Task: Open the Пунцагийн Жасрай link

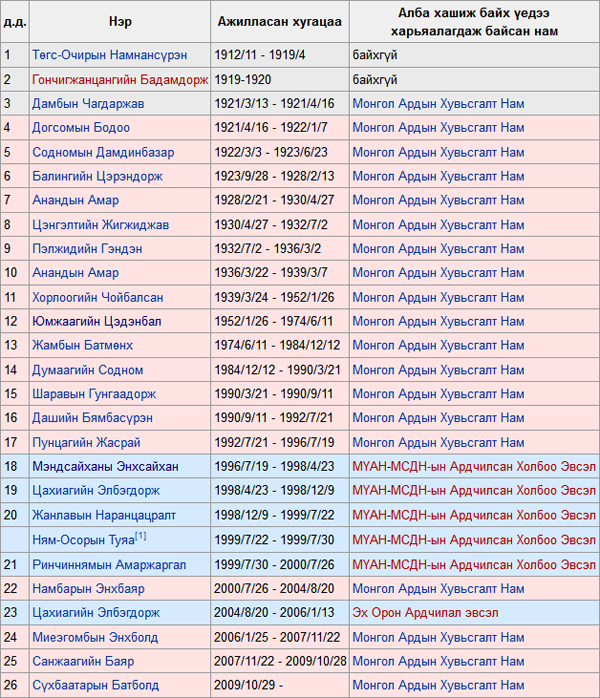Action: click(86, 442)
